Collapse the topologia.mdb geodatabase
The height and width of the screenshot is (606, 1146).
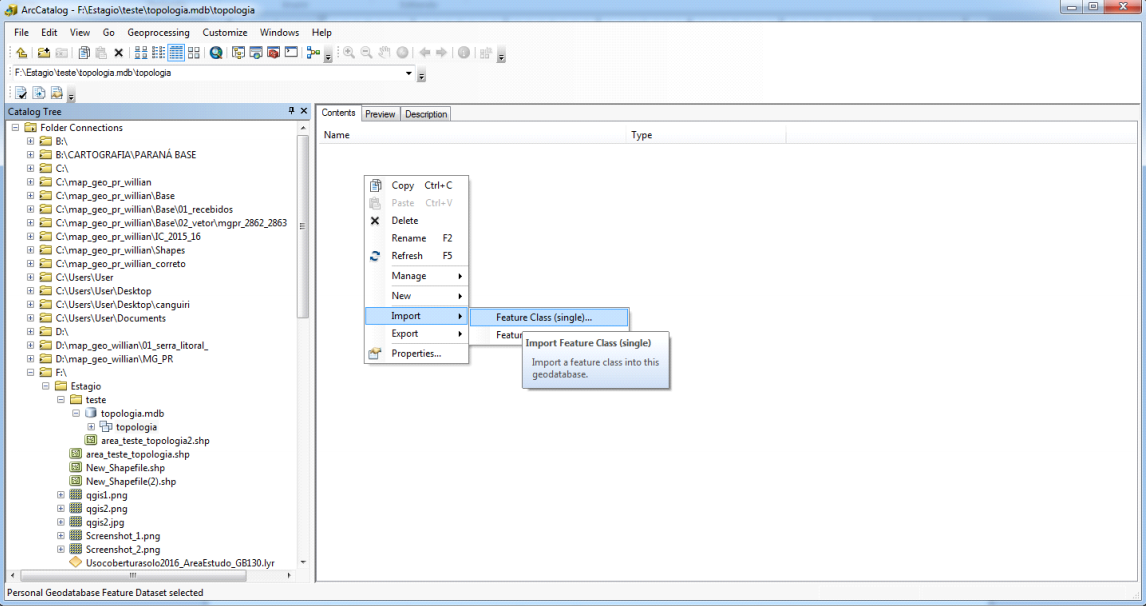pos(76,413)
